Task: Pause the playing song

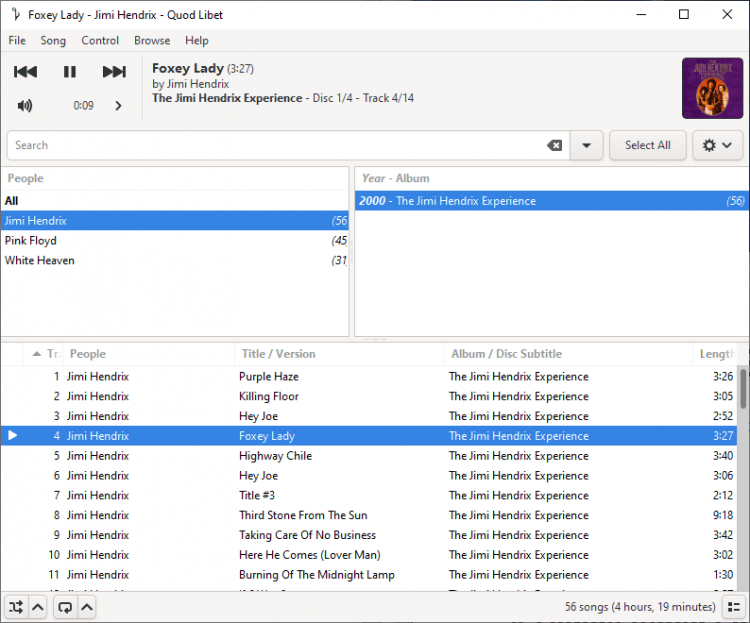Action: pyautogui.click(x=70, y=72)
